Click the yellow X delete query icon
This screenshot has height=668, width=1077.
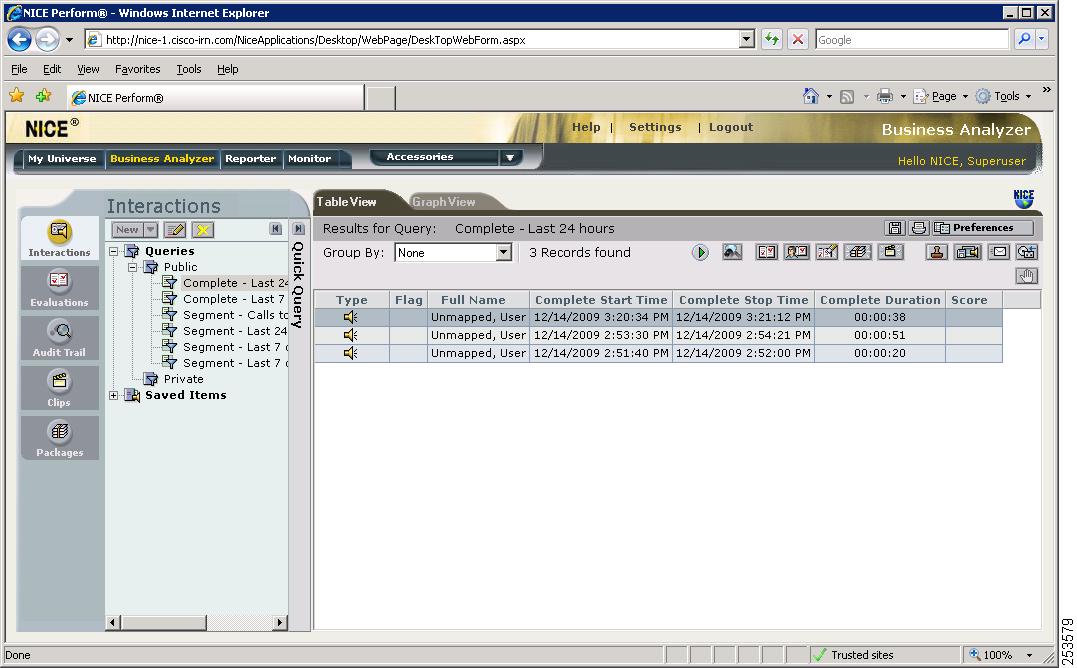203,230
